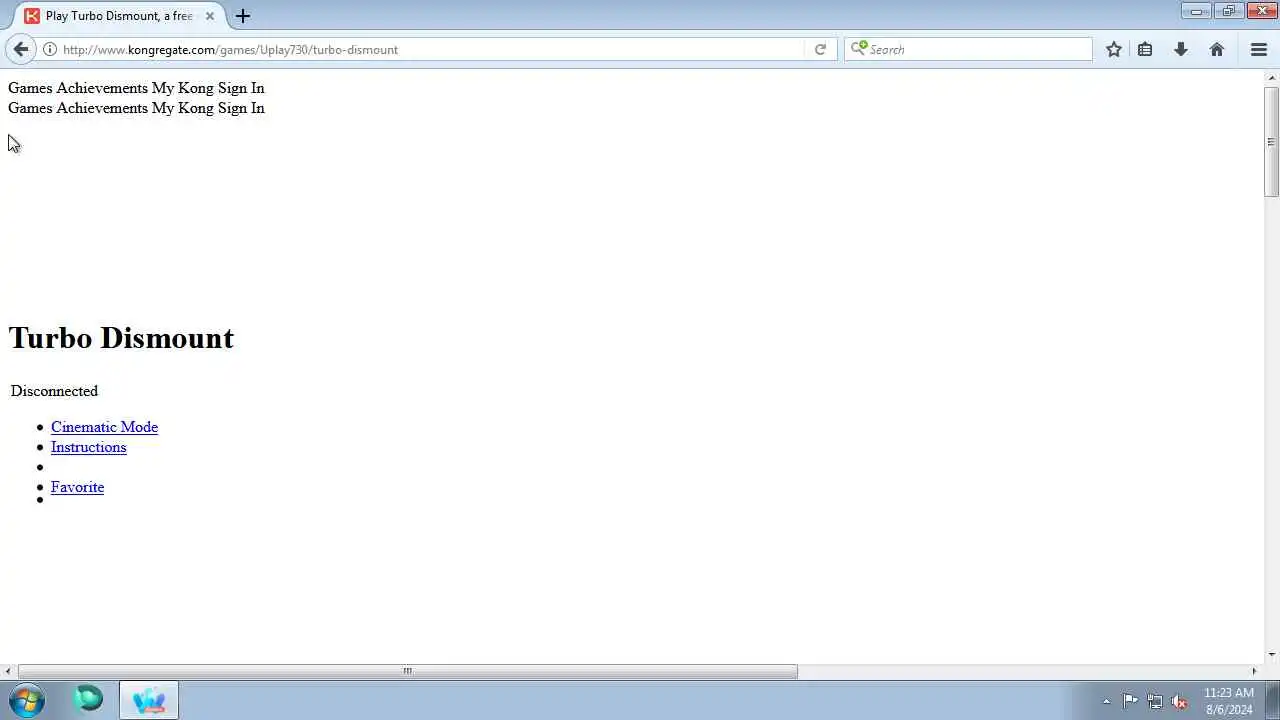Open the hamburger menu in Firefox
The height and width of the screenshot is (720, 1280).
pos(1259,49)
